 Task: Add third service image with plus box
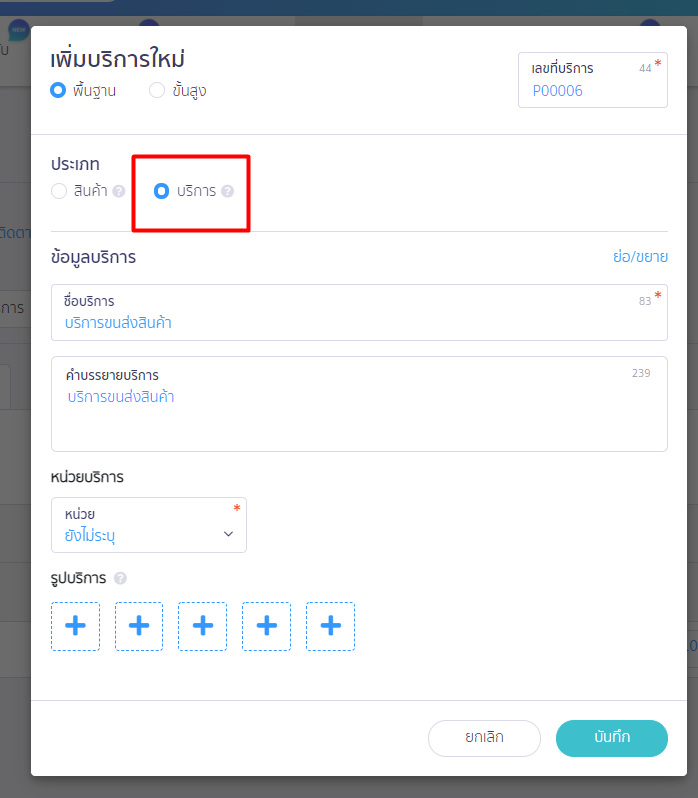point(202,626)
